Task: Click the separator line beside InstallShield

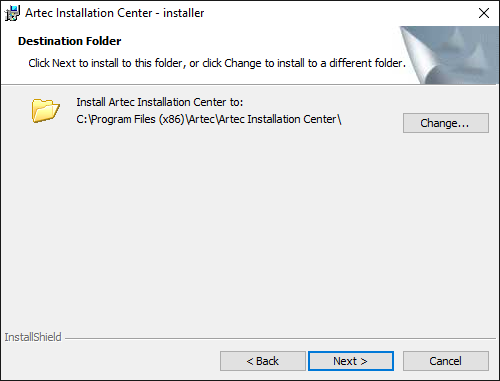Action: [280, 339]
